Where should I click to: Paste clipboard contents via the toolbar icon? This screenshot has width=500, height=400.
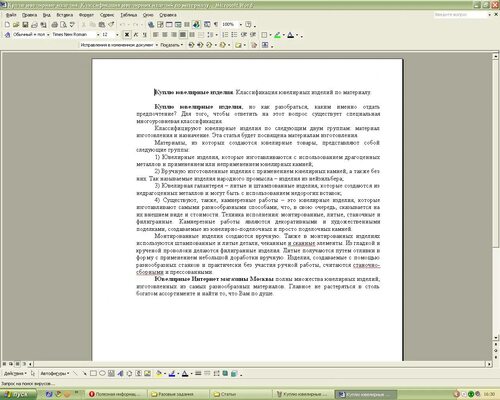tap(102, 25)
